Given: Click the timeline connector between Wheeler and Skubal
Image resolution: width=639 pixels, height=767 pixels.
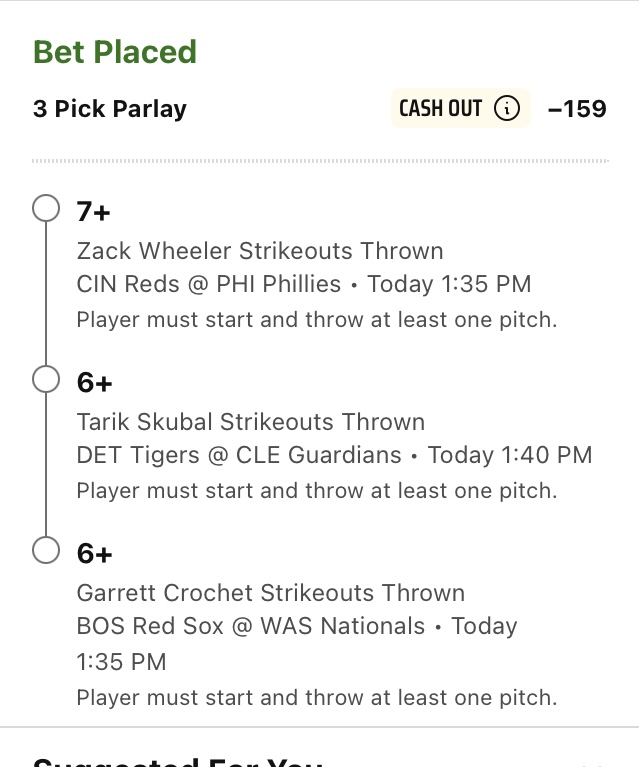Looking at the screenshot, I should 46,293.
